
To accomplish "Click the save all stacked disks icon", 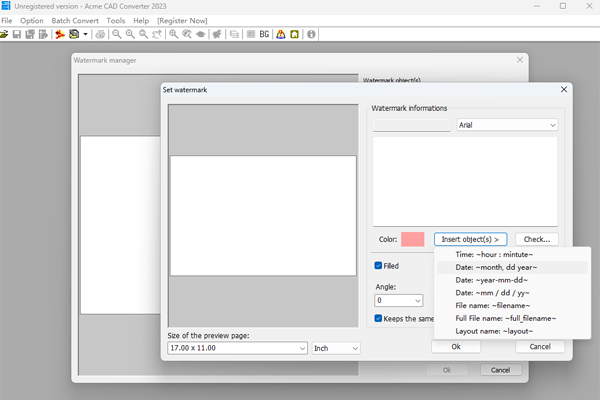I will click(x=30, y=34).
